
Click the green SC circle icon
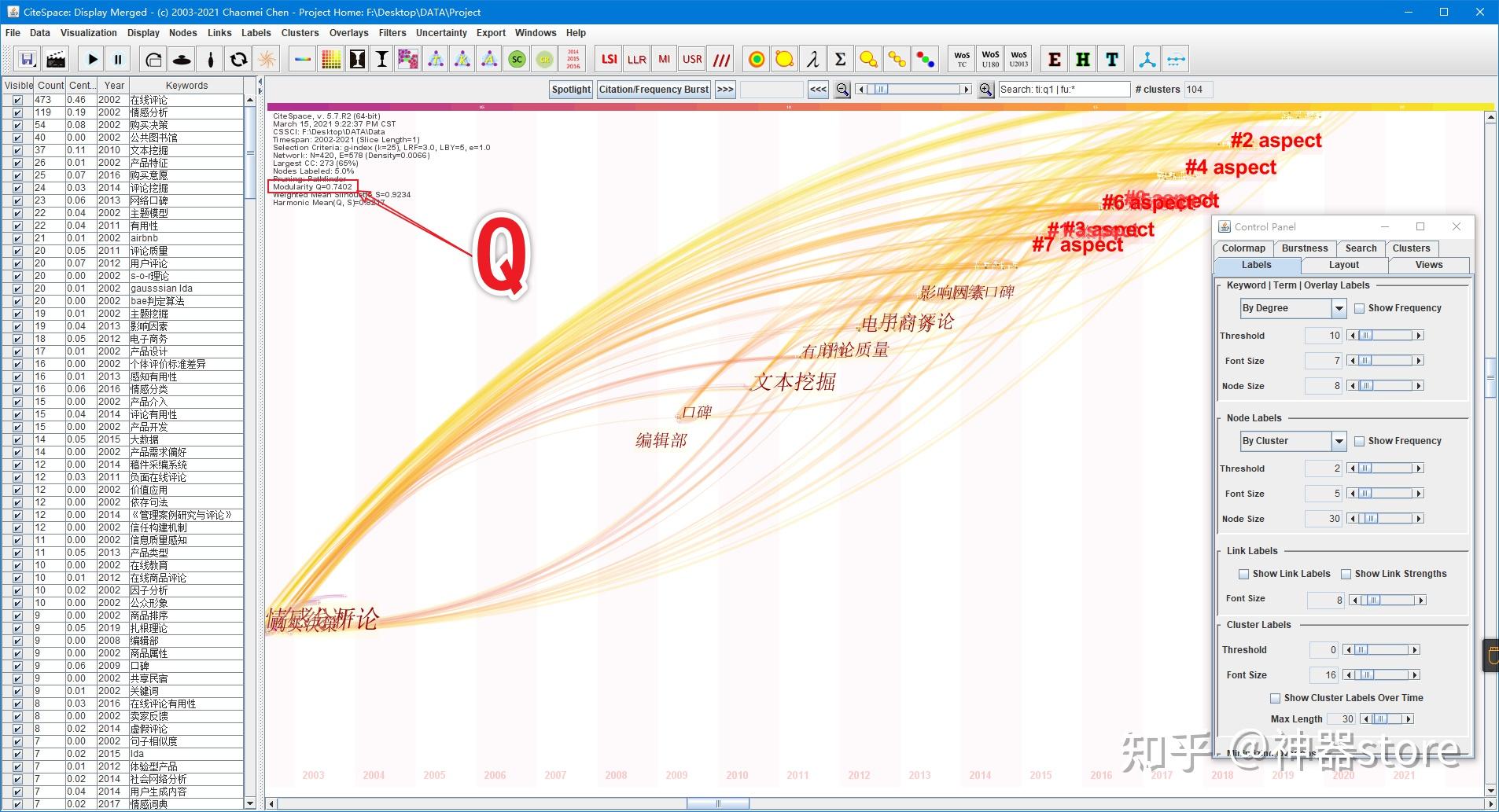coord(517,59)
